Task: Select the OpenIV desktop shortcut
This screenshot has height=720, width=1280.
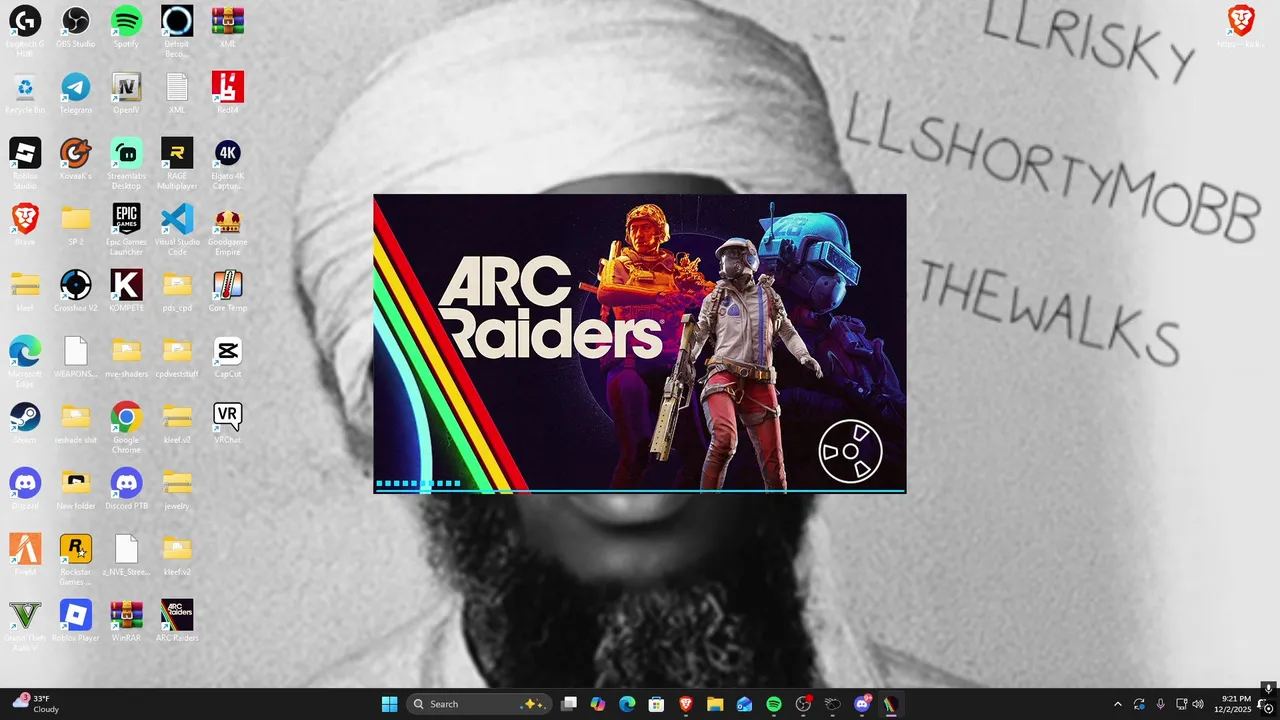Action: (x=126, y=93)
